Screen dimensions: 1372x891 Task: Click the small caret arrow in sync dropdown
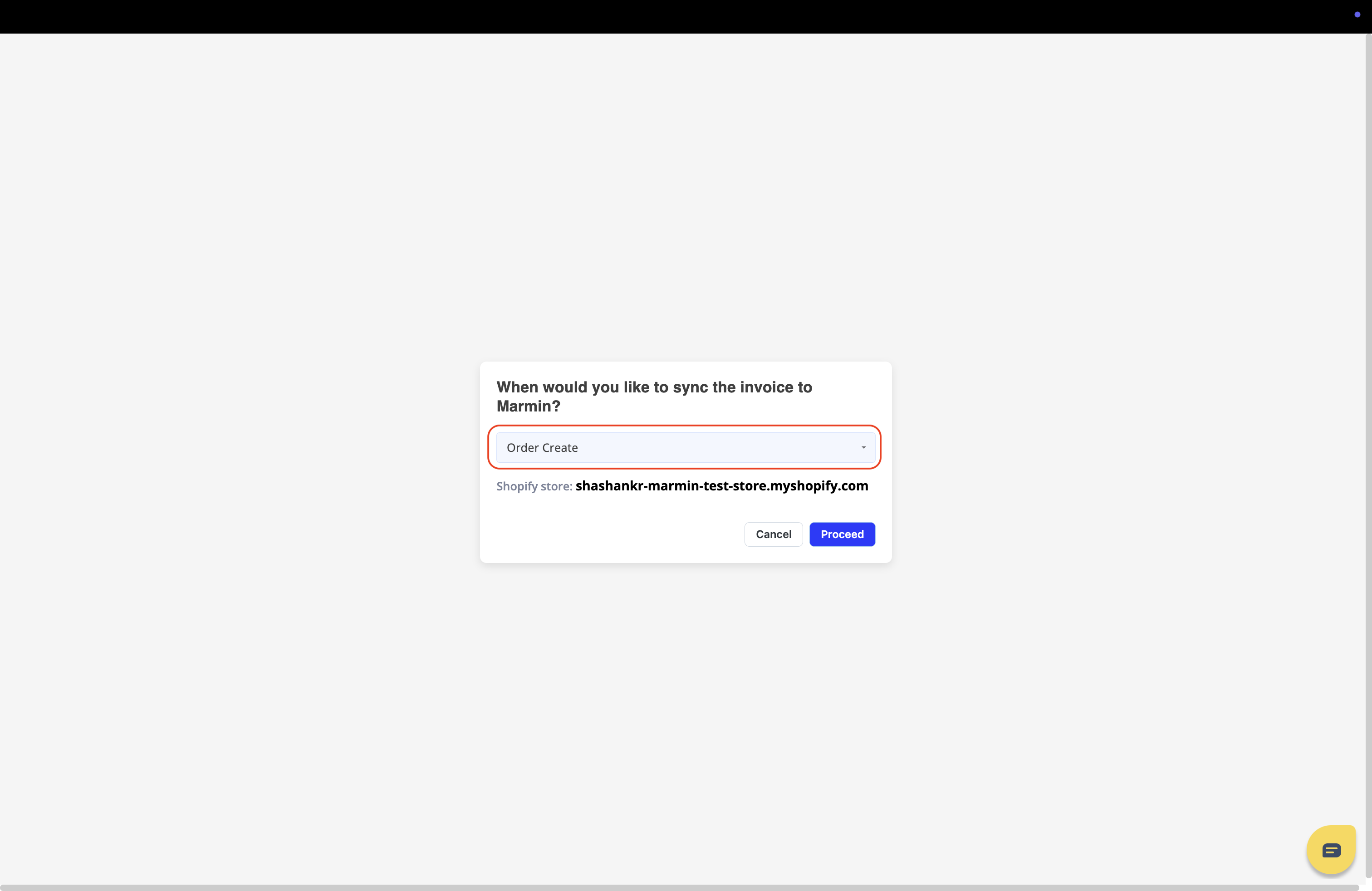(863, 448)
